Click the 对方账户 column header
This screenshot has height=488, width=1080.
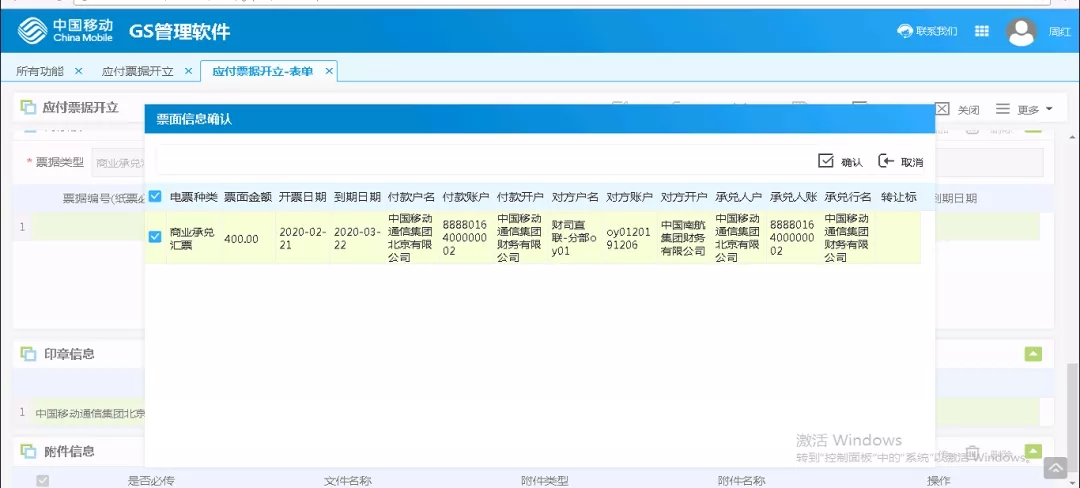click(630, 197)
